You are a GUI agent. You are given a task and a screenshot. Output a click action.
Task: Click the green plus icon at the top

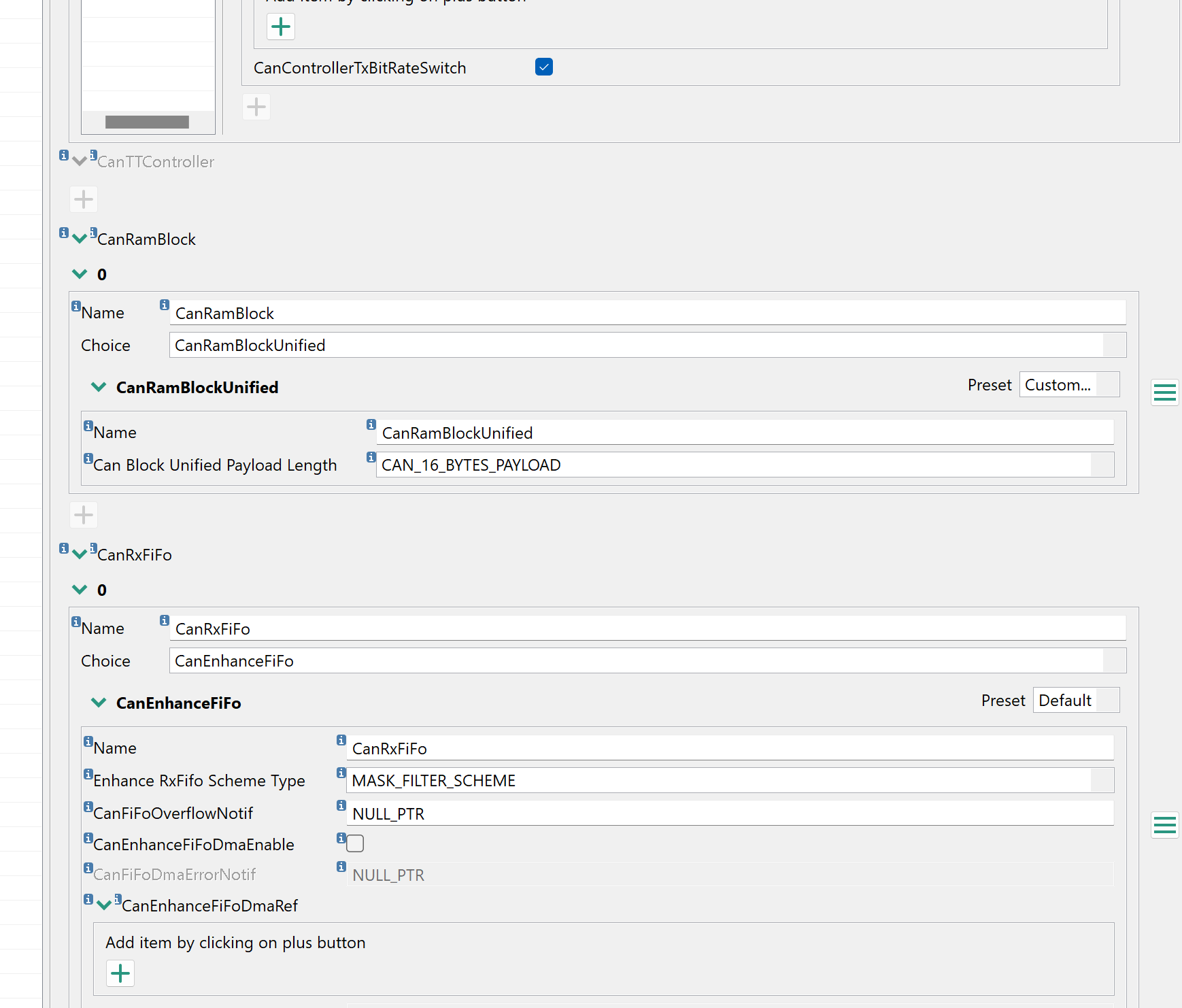tap(281, 27)
